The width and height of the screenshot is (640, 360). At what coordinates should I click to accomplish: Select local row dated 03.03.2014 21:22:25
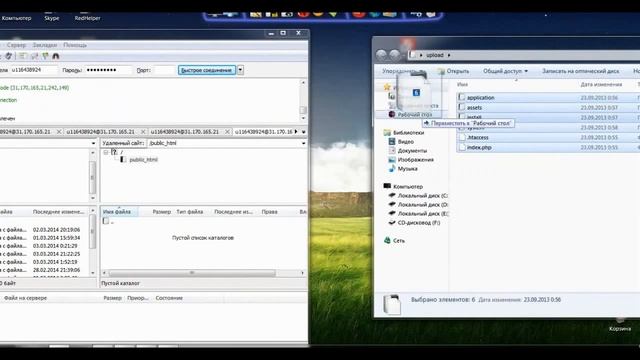[45, 254]
